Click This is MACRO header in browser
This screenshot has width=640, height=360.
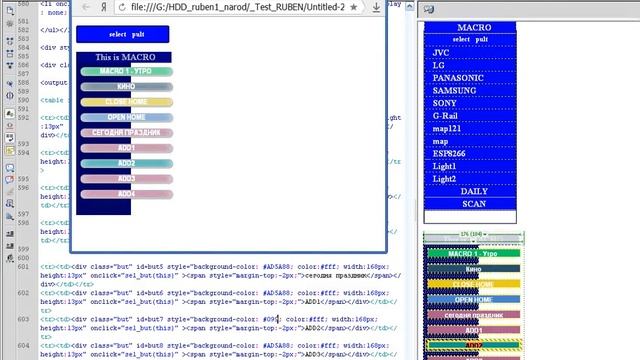125,57
